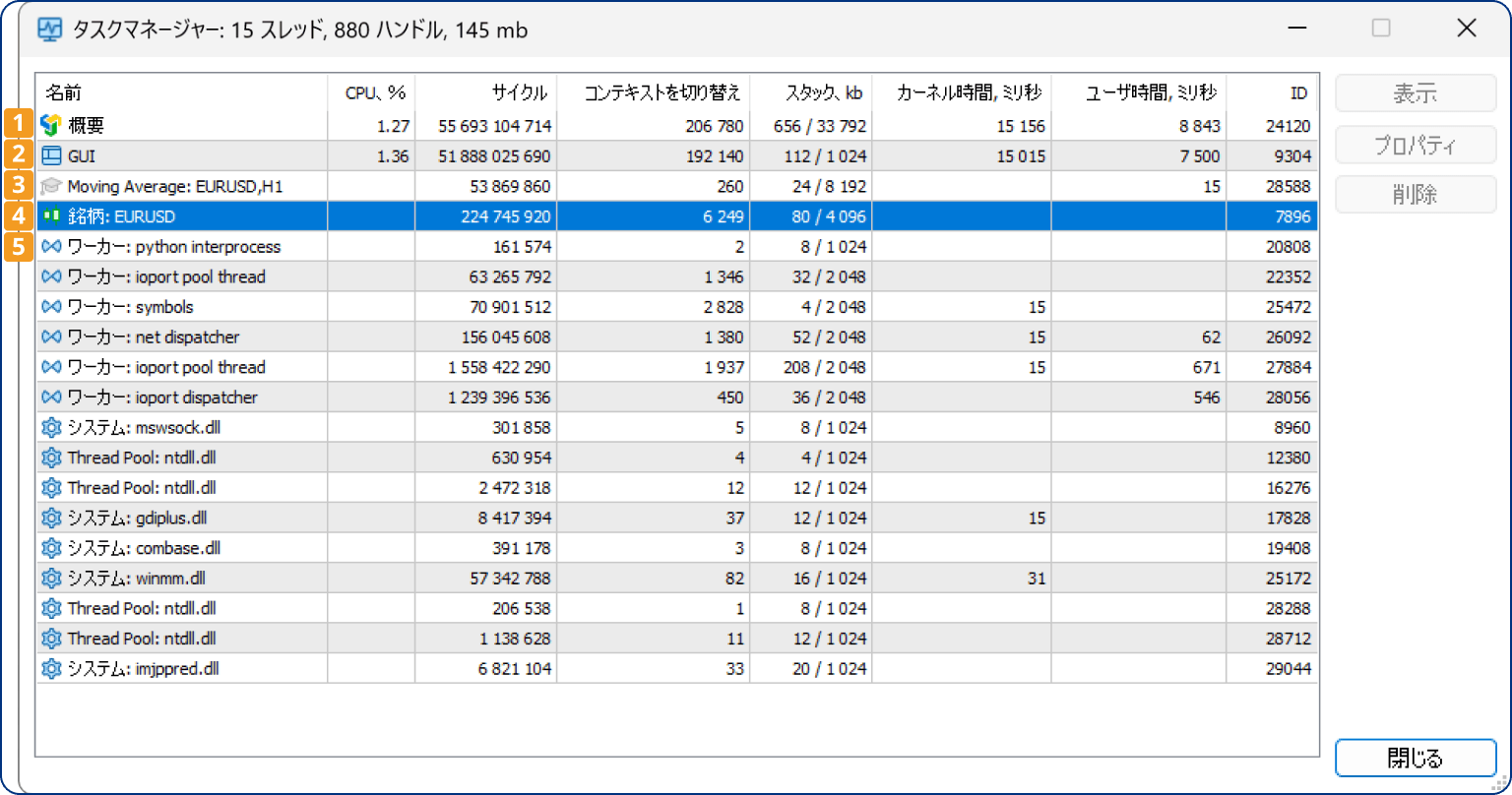Click the gear icon beside imjppred.dll
Screen dimensions: 1512x795
pos(51,669)
